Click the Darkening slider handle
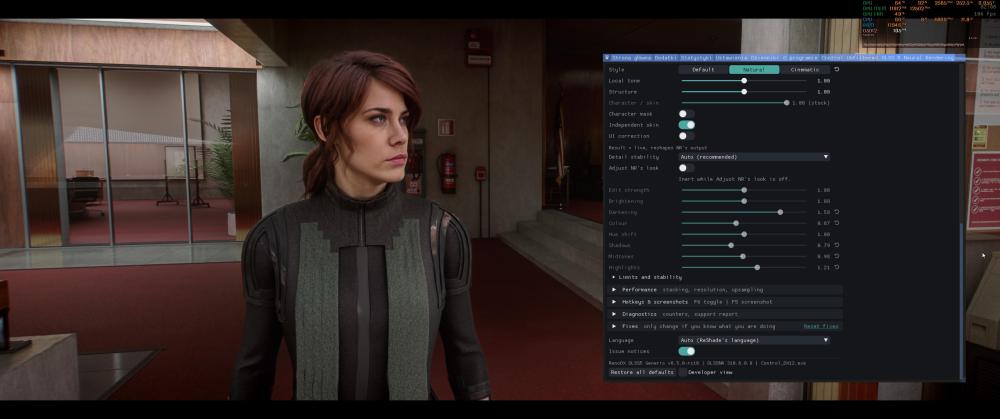Viewport: 1000px width, 419px height. point(780,212)
